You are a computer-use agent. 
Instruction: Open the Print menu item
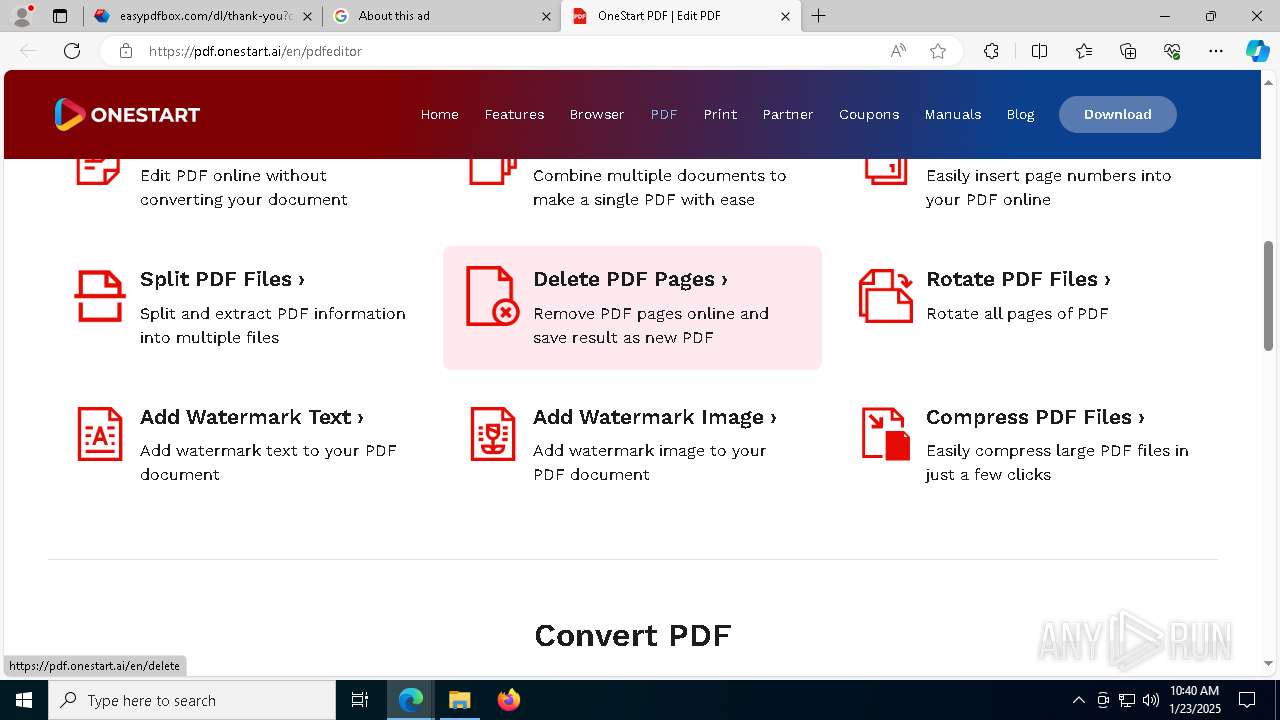point(720,114)
